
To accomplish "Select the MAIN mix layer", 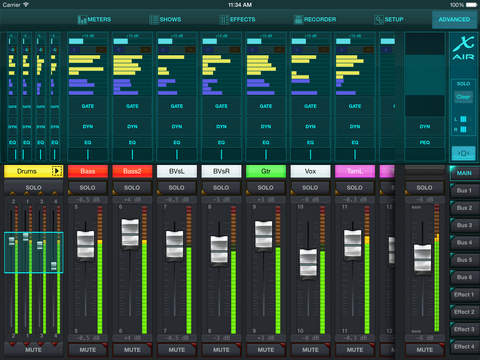I will (x=464, y=173).
